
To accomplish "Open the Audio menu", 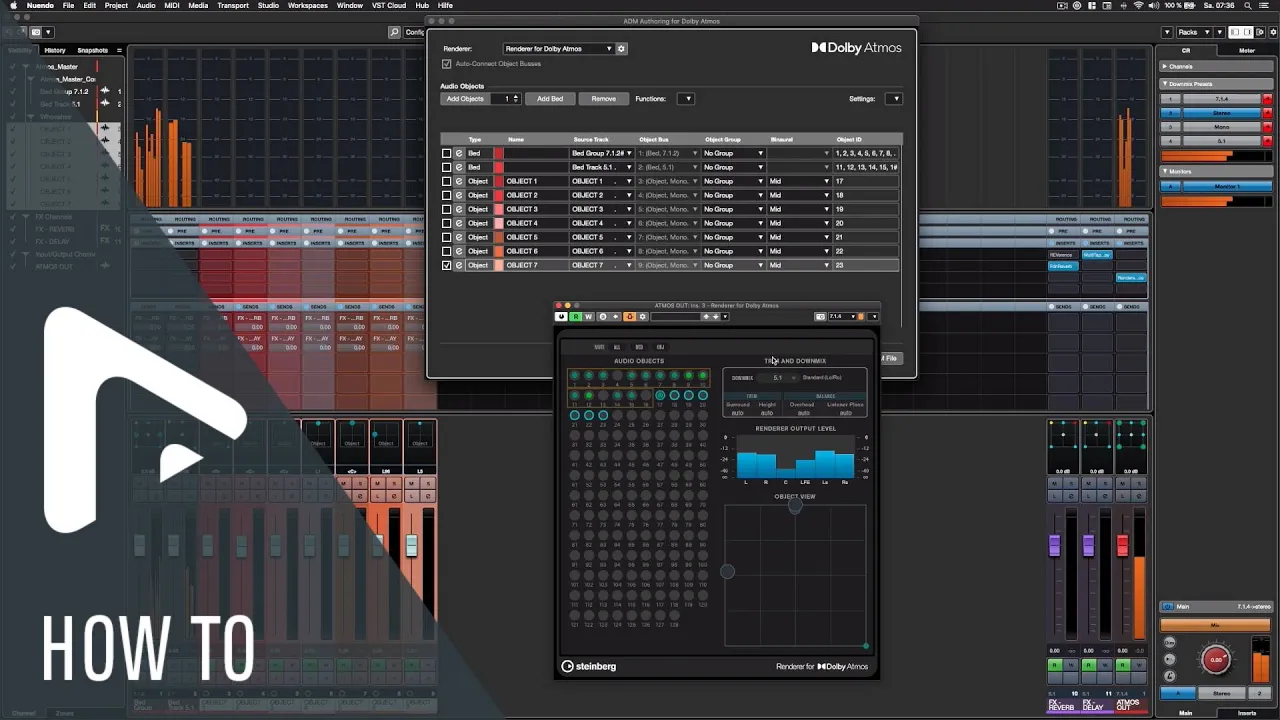I will coord(146,5).
